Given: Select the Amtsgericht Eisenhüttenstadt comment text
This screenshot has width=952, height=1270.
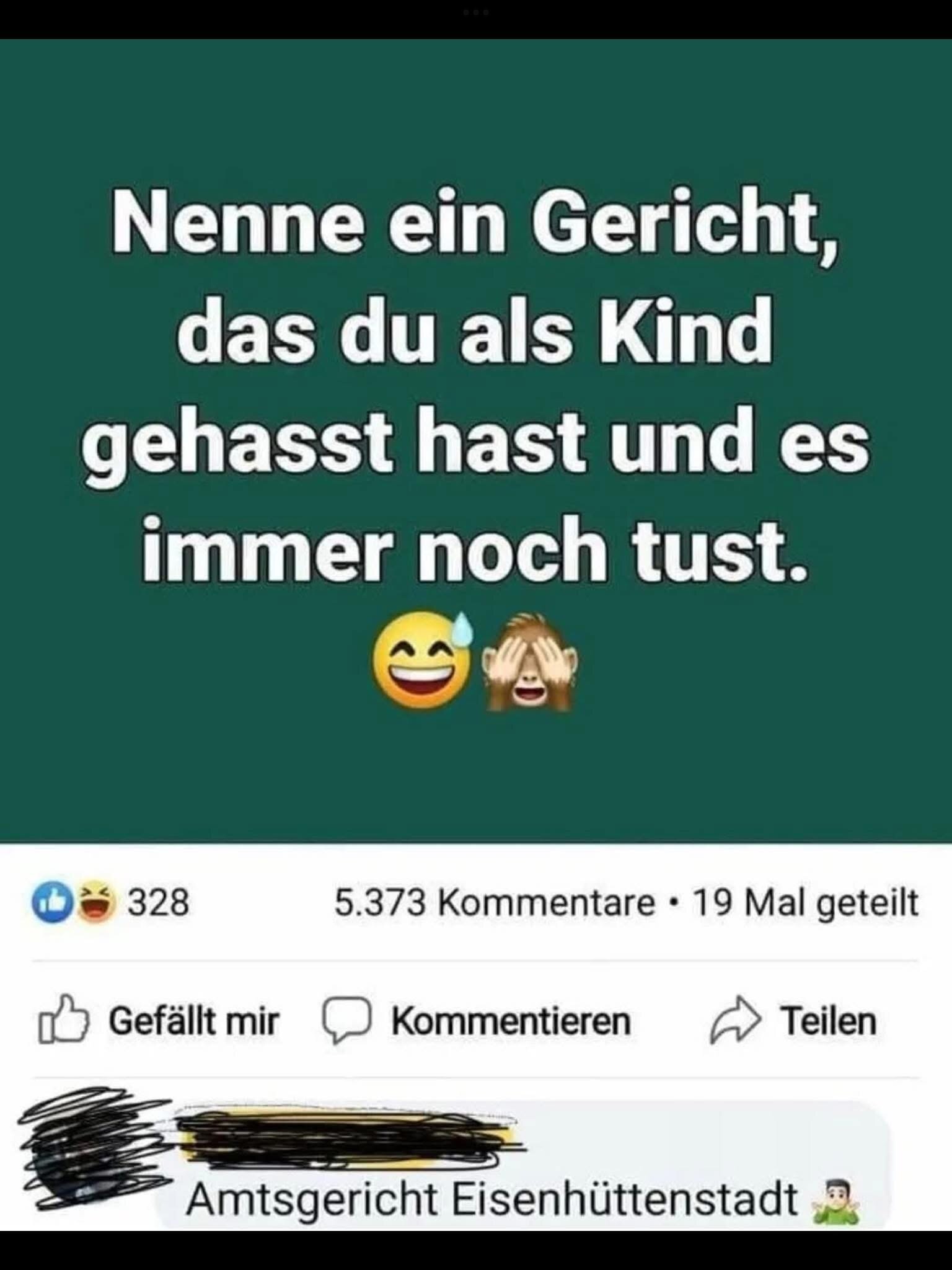Looking at the screenshot, I should click(x=492, y=1201).
